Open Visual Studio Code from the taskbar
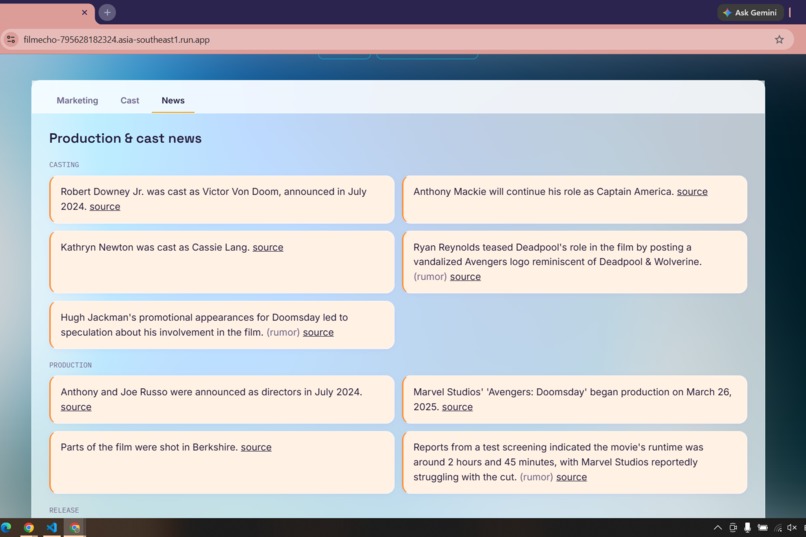This screenshot has height=537, width=806. point(51,527)
